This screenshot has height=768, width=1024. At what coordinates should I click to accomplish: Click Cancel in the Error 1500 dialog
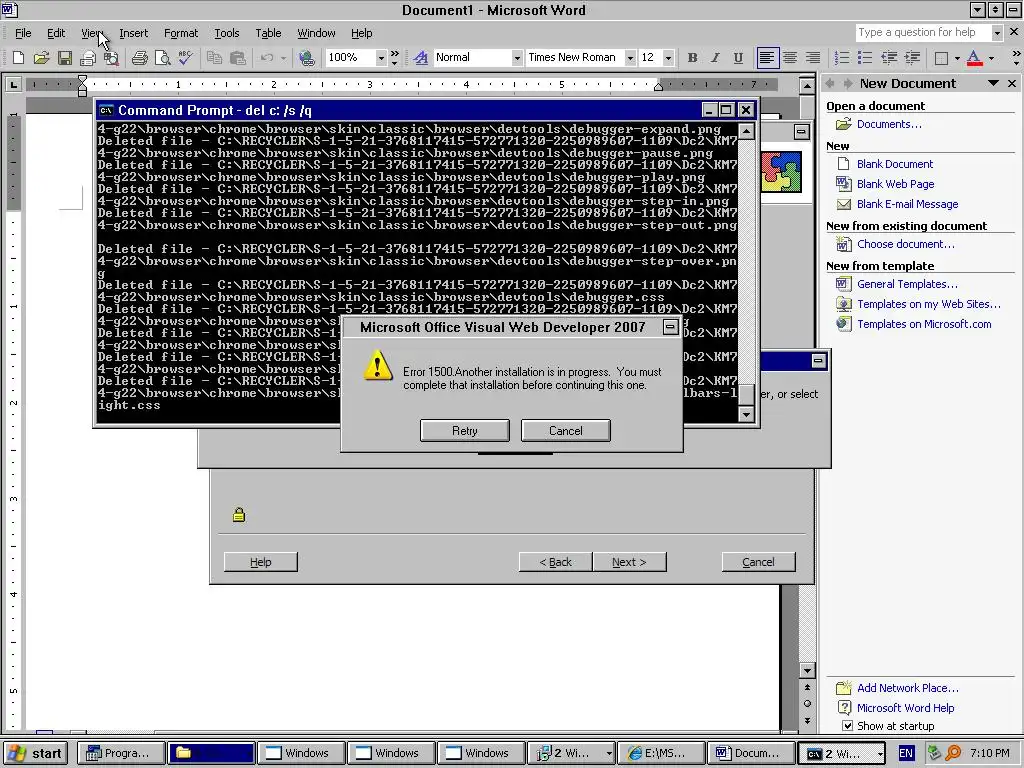click(x=566, y=430)
